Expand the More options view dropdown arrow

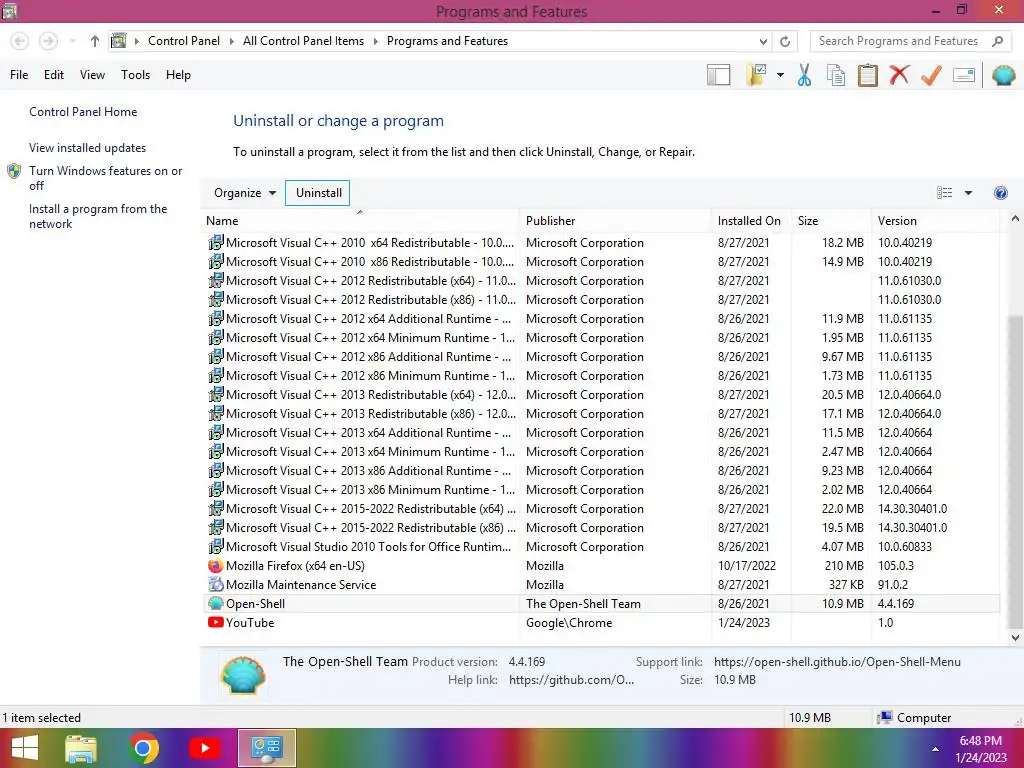pos(968,193)
